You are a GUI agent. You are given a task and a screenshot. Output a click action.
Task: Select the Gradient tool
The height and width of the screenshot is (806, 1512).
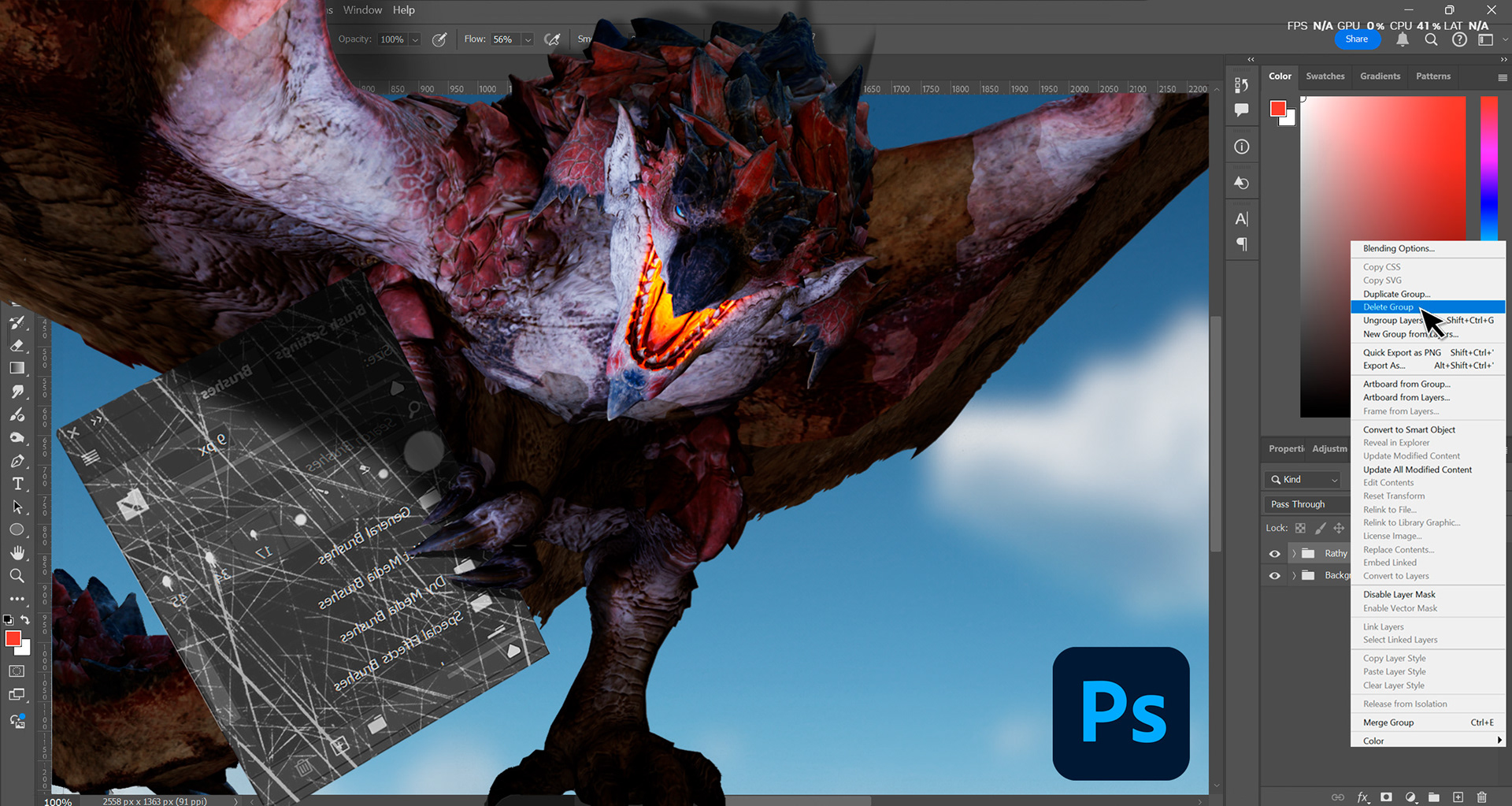click(17, 368)
